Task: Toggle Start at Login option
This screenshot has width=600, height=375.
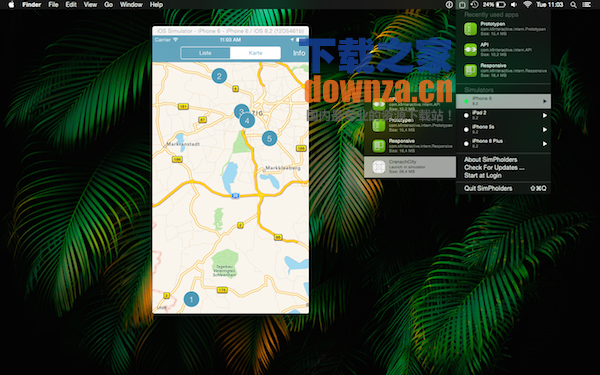Action: (483, 175)
